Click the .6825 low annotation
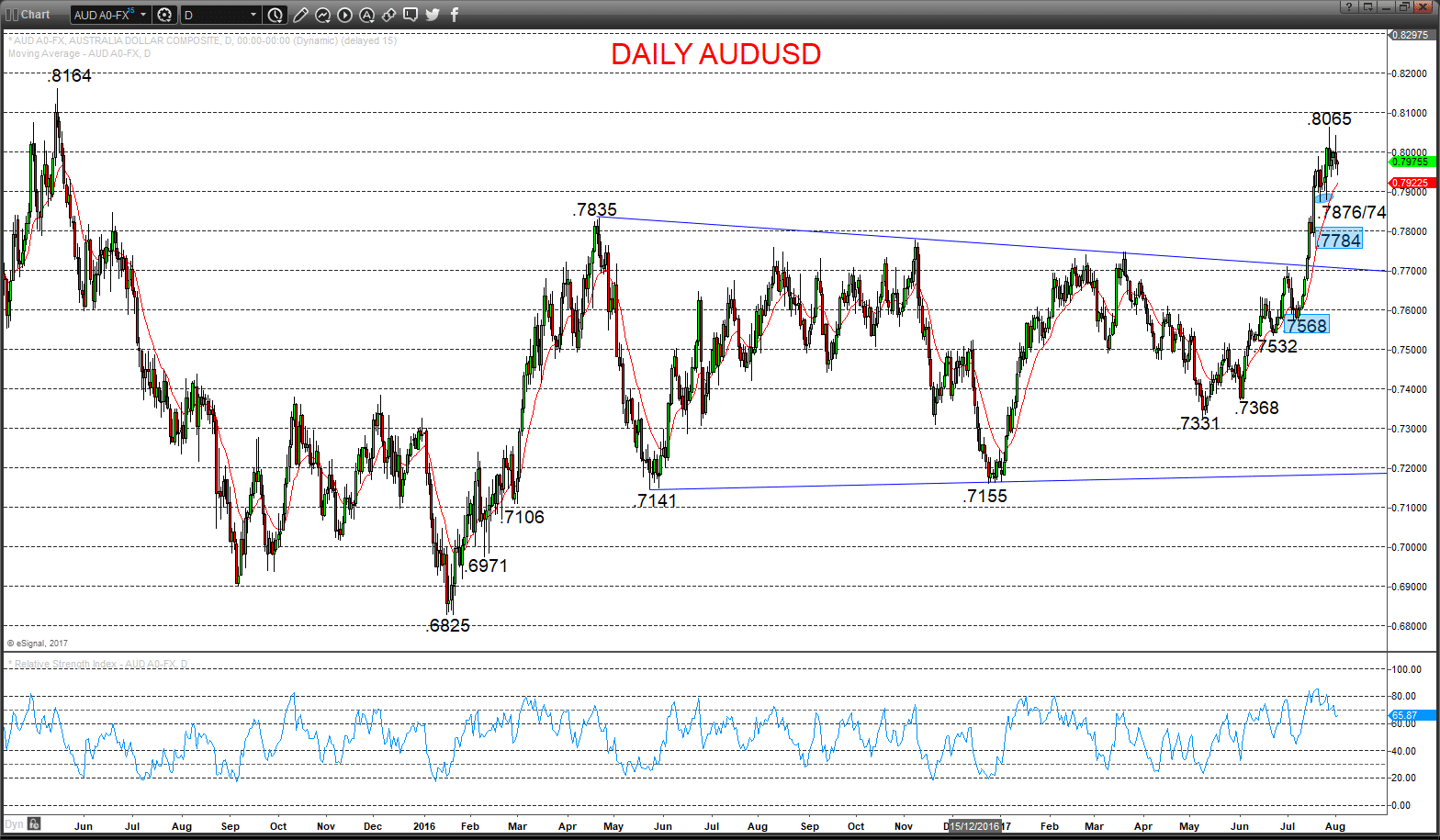1440x840 pixels. coord(447,626)
